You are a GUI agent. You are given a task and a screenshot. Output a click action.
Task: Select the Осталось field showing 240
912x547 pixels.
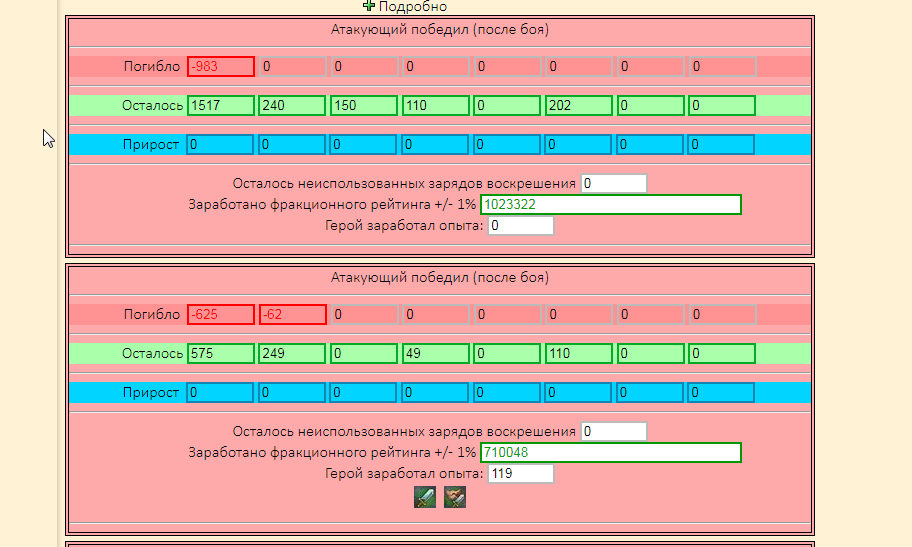(292, 105)
